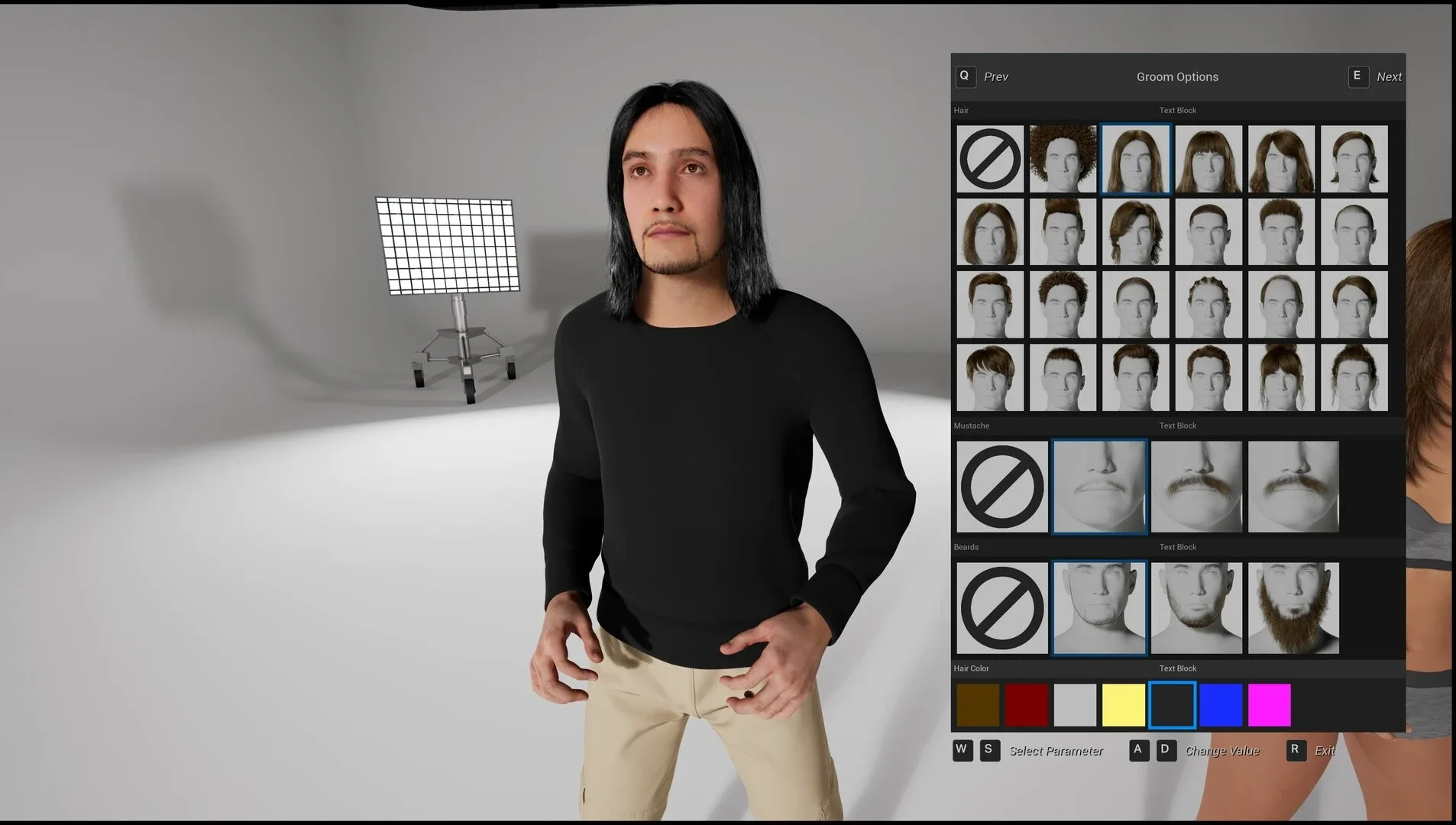Image resolution: width=1456 pixels, height=825 pixels.
Task: Set hair color to magenta swatch
Action: (1270, 704)
